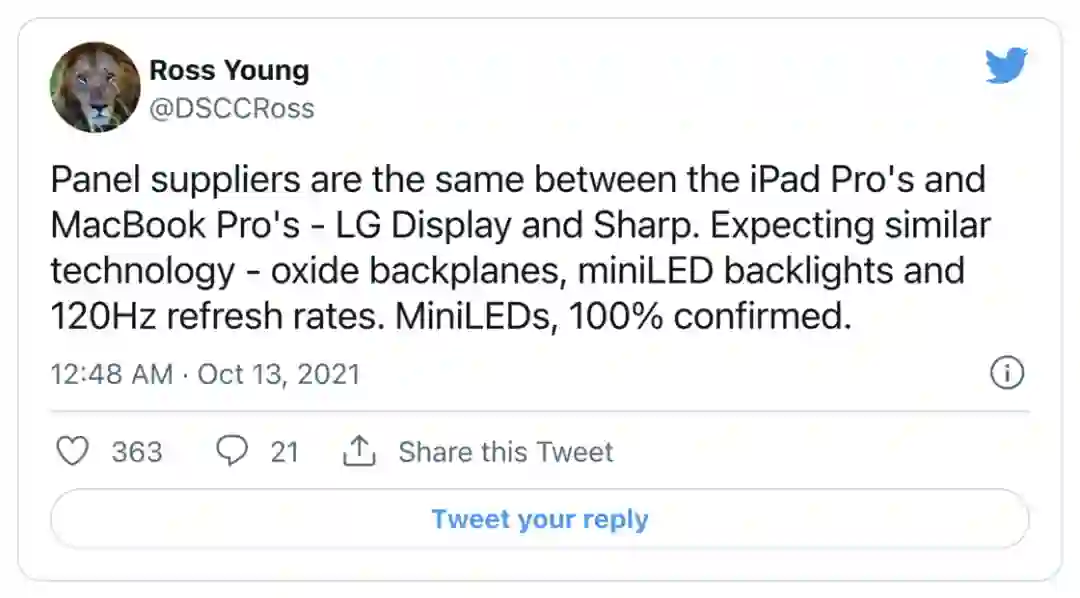Click the 12:48 AM time text
The width and height of the screenshot is (1080, 598).
[x=112, y=374]
